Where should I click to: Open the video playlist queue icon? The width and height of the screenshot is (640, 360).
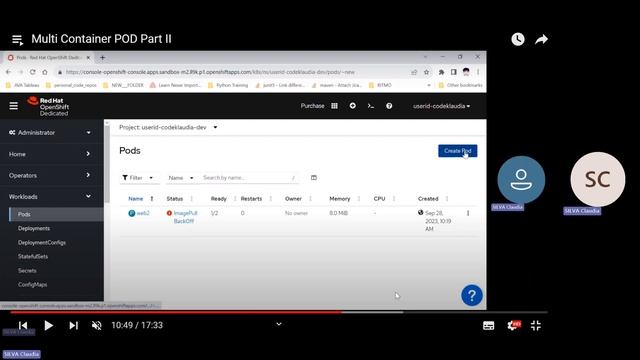coord(17,40)
